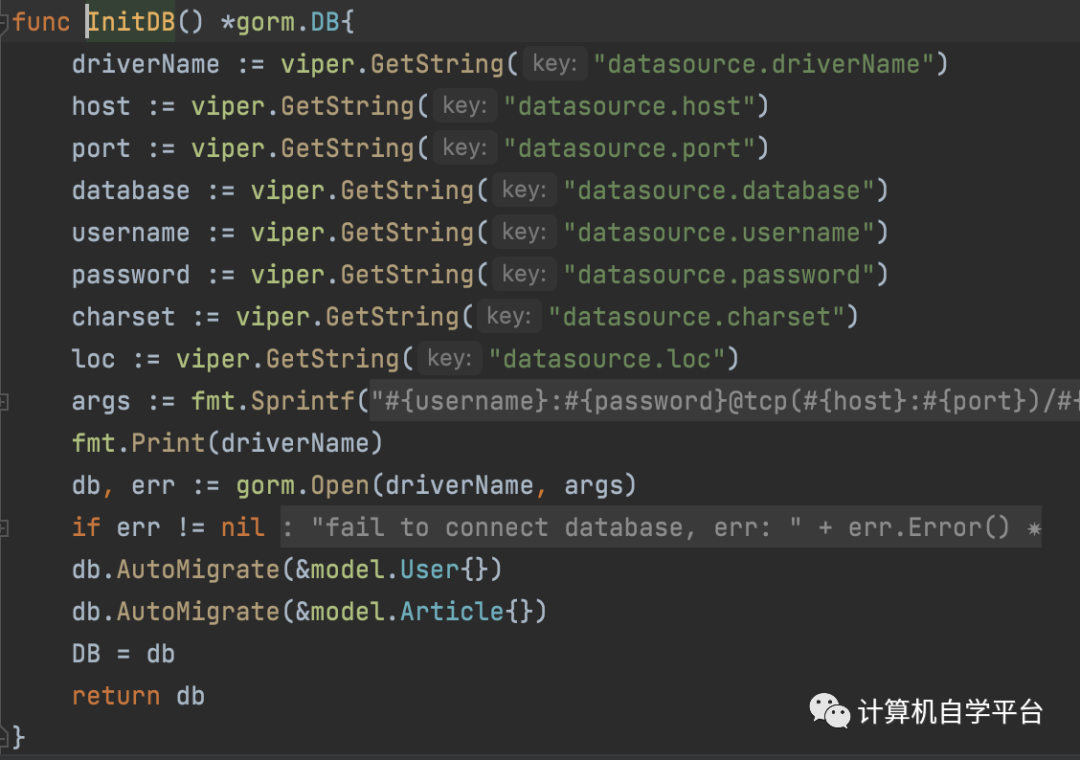
Task: Click the closing brace fold end marker
Action: click(5, 737)
